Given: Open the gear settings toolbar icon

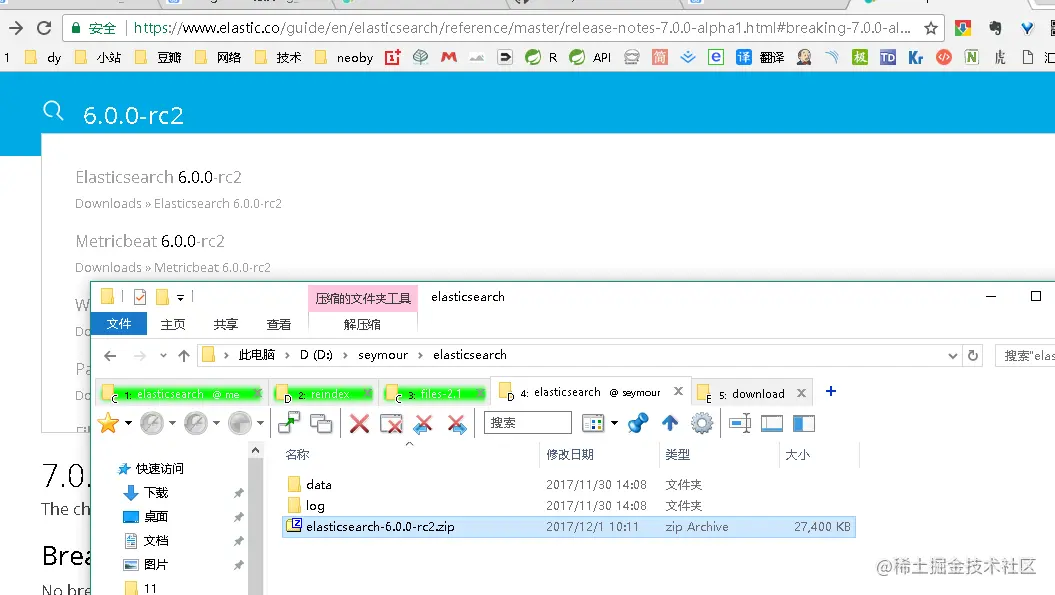Looking at the screenshot, I should (x=702, y=423).
